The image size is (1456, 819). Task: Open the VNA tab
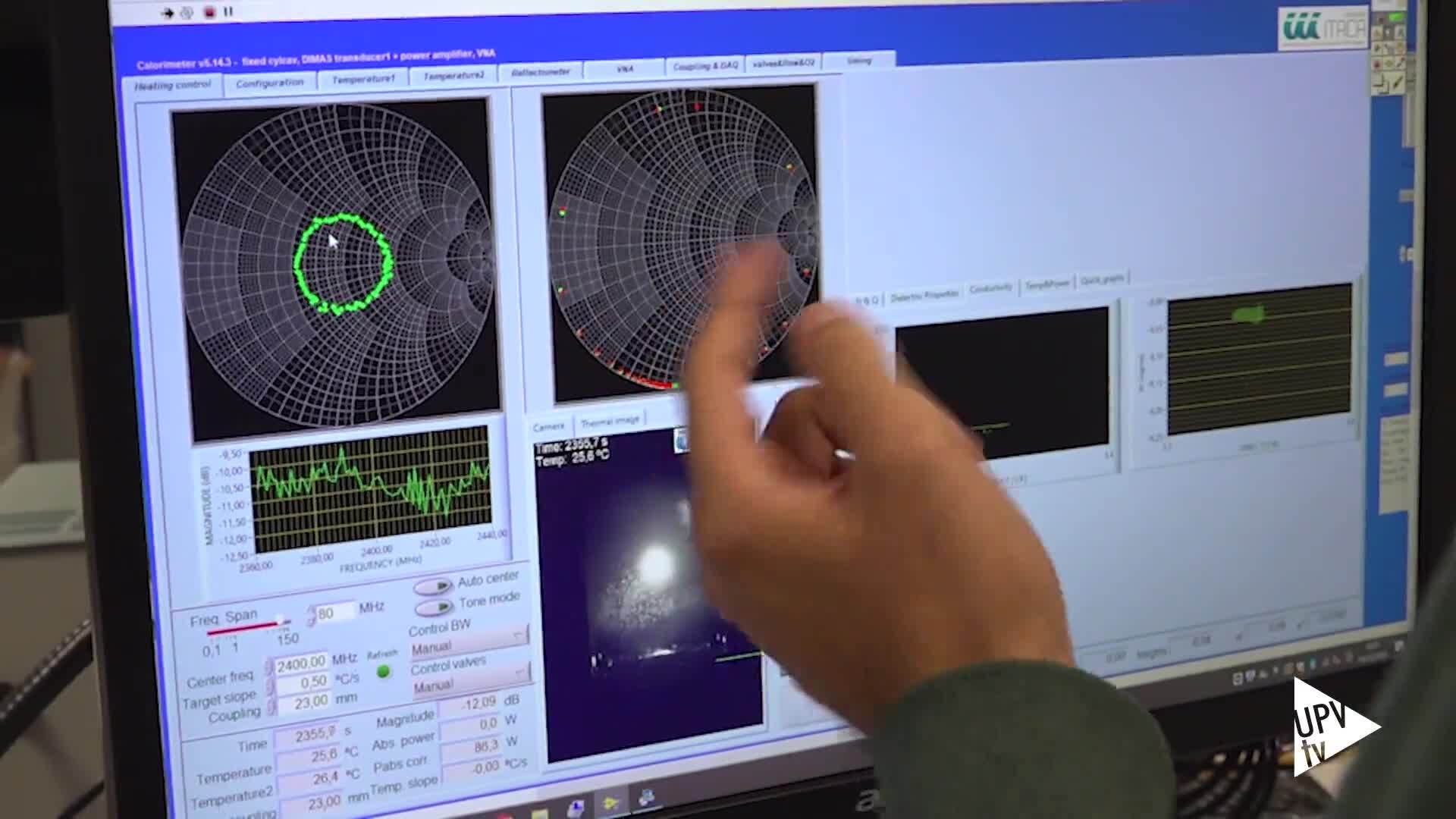pos(625,69)
